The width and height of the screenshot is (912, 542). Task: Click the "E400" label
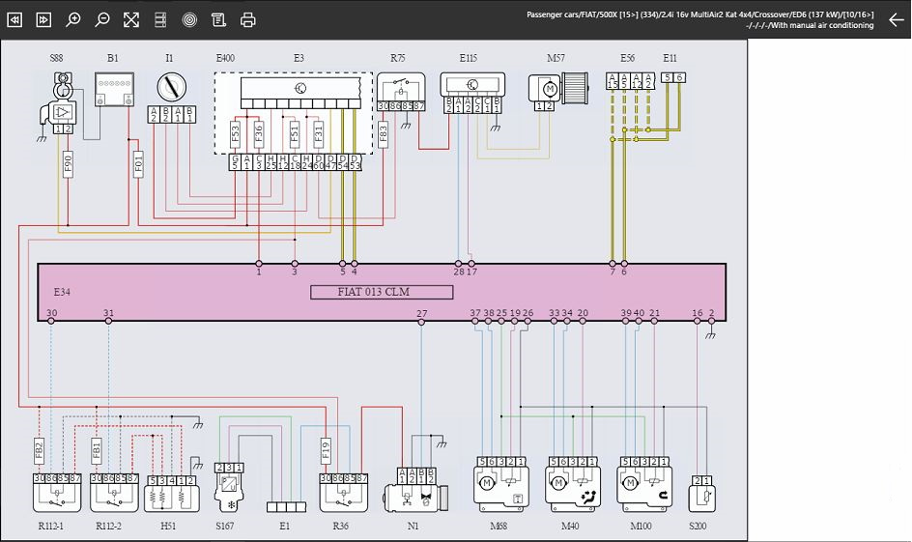point(225,58)
